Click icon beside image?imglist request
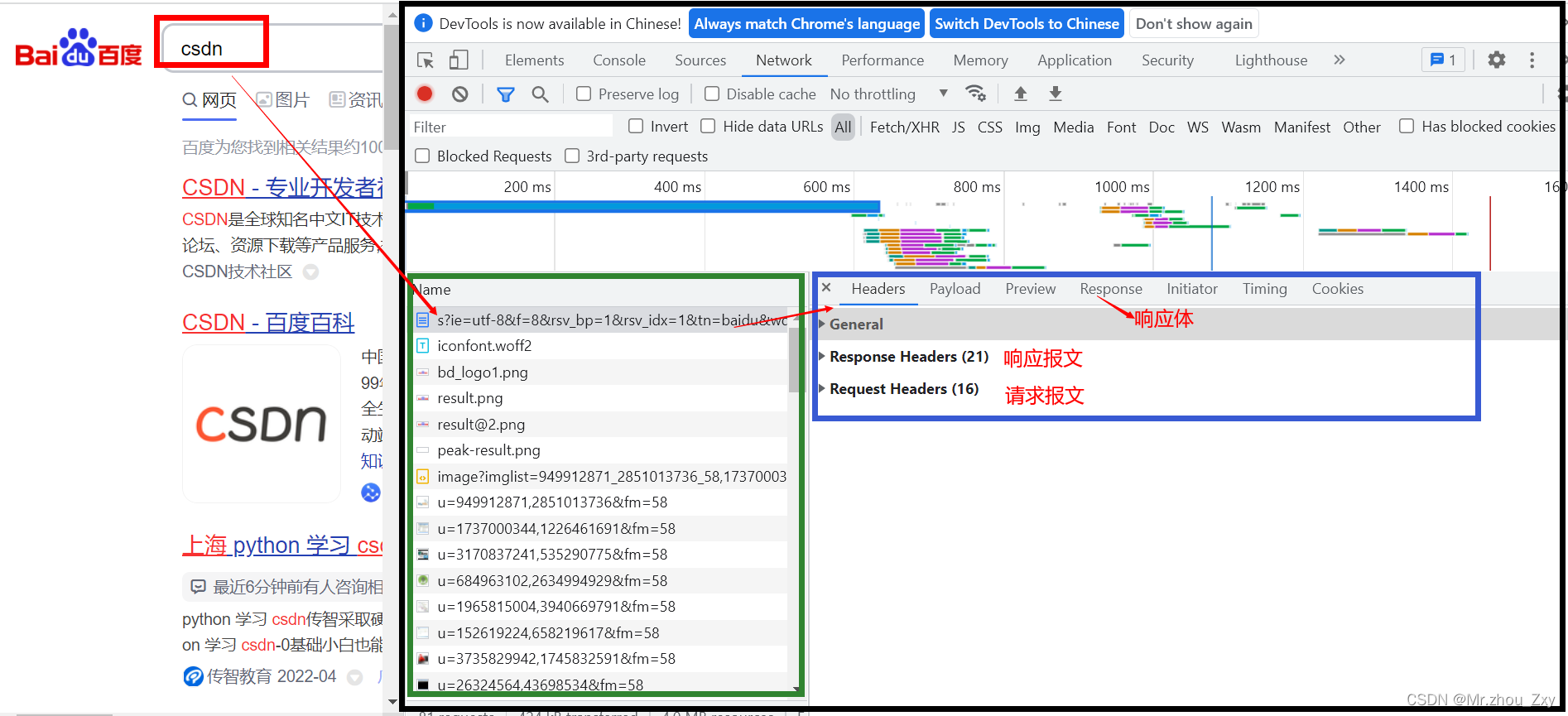Screen dimensions: 1568x716 423,477
